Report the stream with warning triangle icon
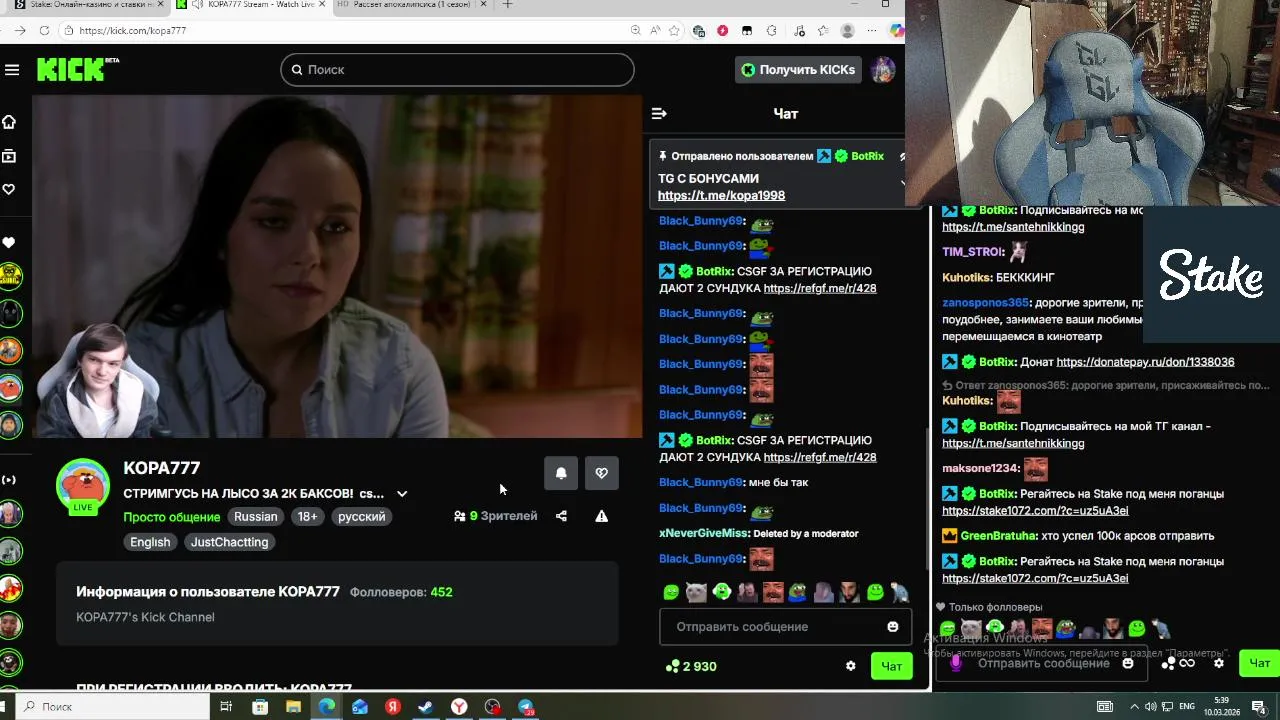 pos(601,516)
